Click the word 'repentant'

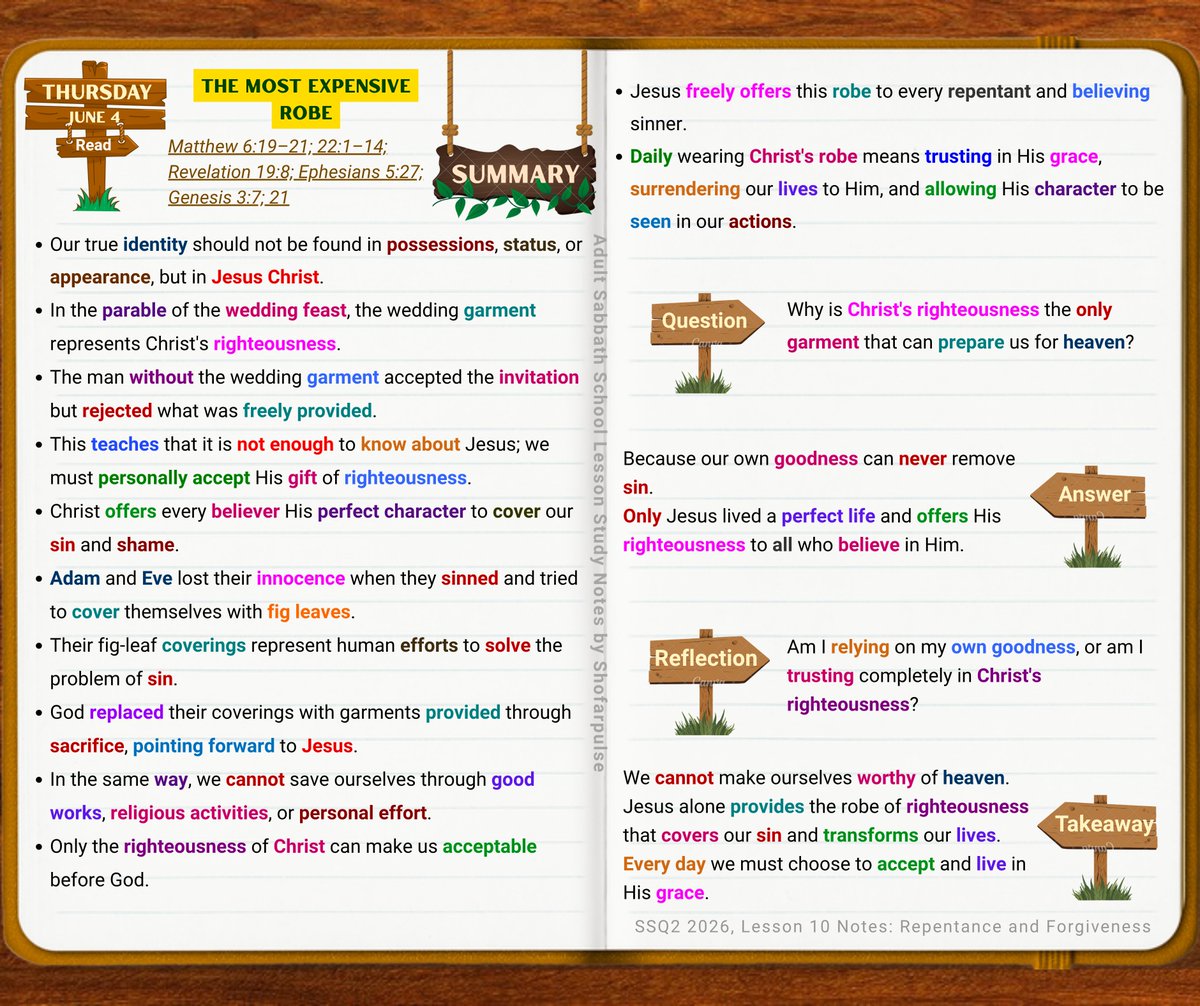click(x=989, y=91)
